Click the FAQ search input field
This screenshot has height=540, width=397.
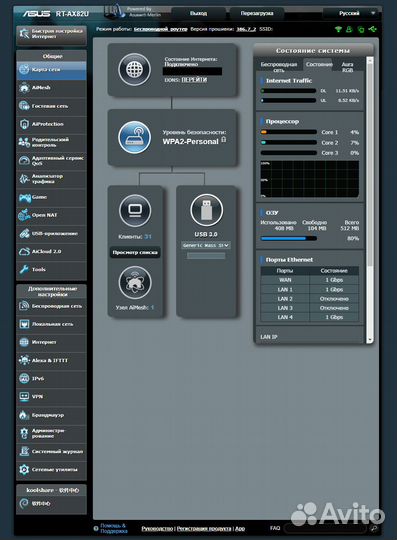326,528
